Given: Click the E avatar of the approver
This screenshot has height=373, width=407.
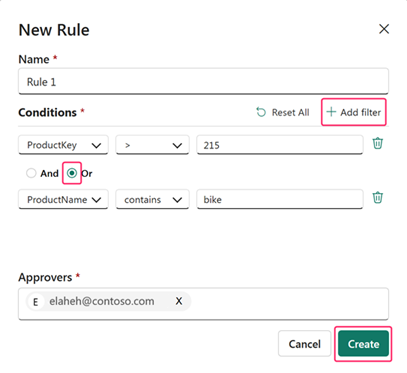Looking at the screenshot, I should pos(35,302).
